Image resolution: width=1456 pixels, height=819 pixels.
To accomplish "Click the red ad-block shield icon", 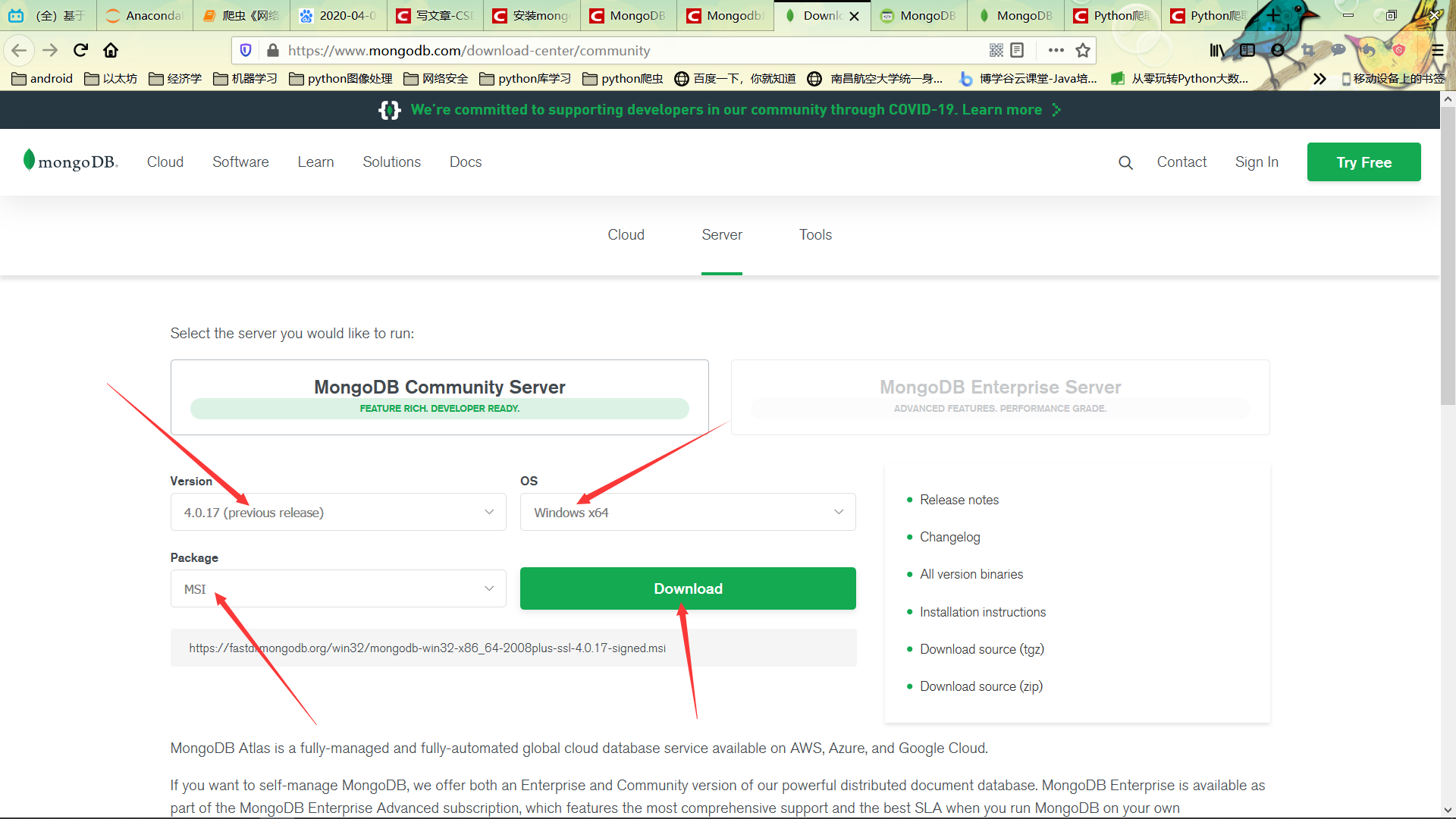I will [1399, 50].
